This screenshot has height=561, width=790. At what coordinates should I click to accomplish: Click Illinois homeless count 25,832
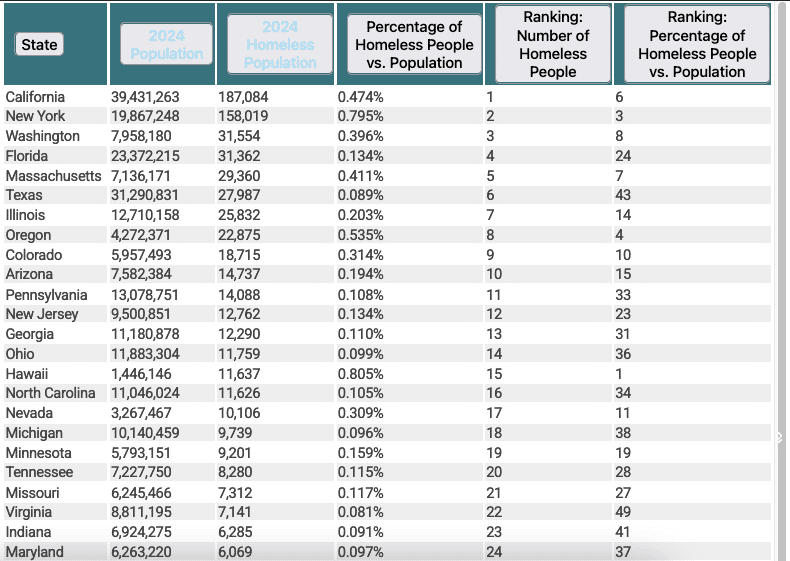point(239,215)
